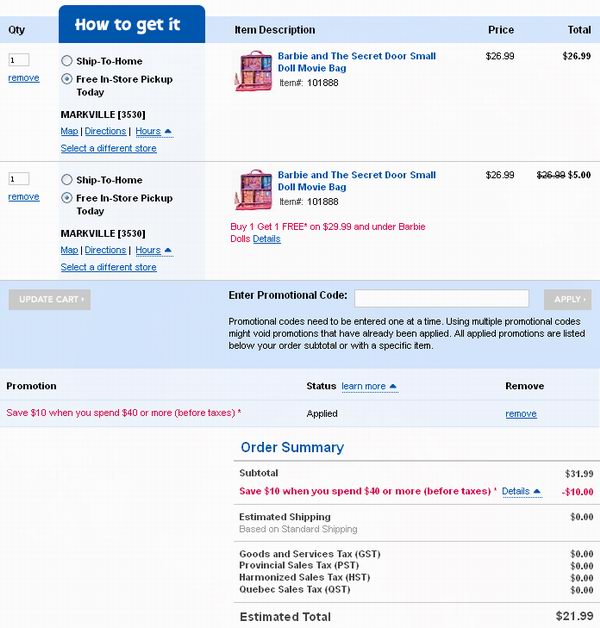Expand the Status learn more arrow
Screen dimensions: 600x628
(369, 386)
